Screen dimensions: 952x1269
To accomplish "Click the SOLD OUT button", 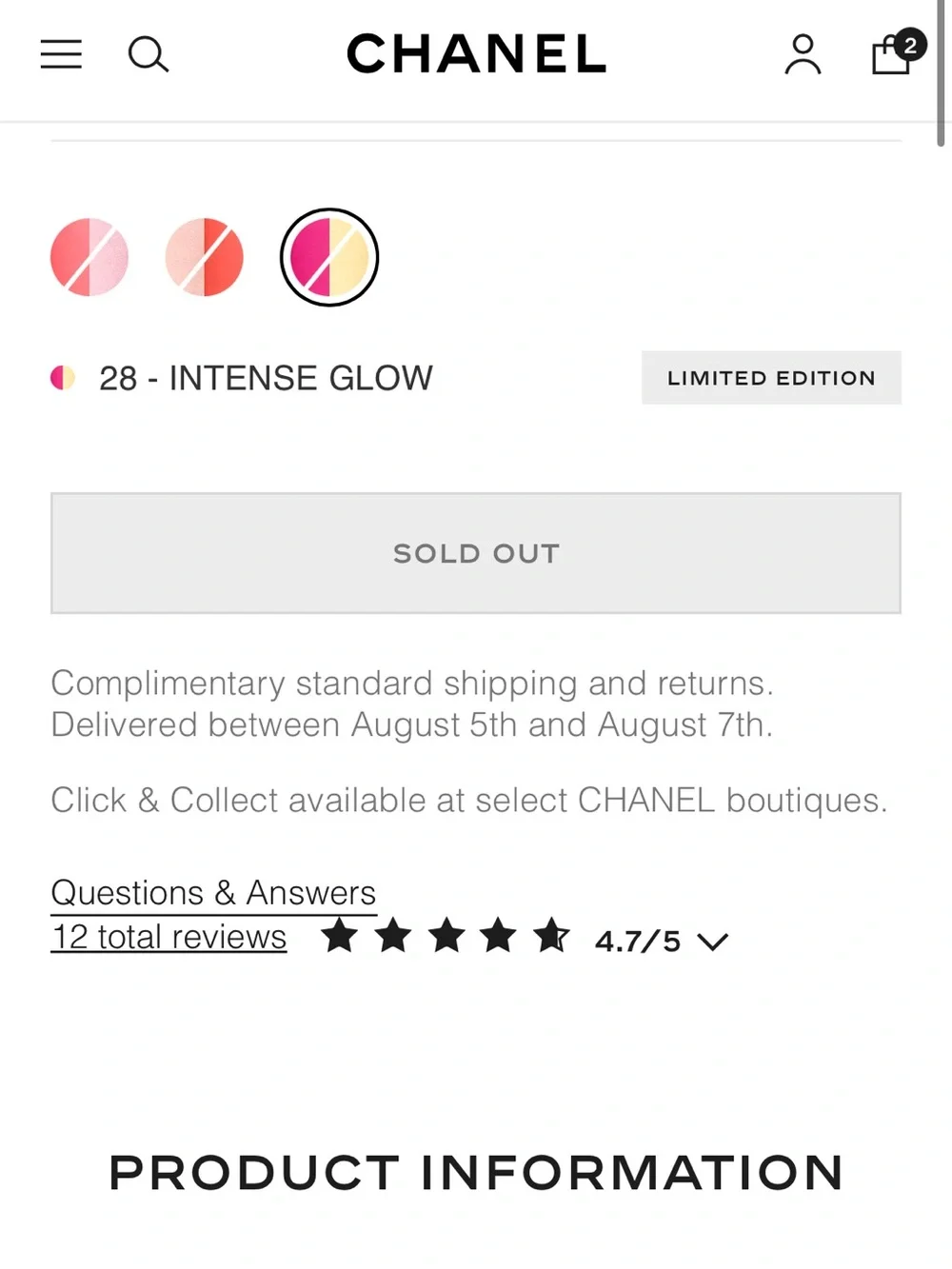I will (476, 553).
